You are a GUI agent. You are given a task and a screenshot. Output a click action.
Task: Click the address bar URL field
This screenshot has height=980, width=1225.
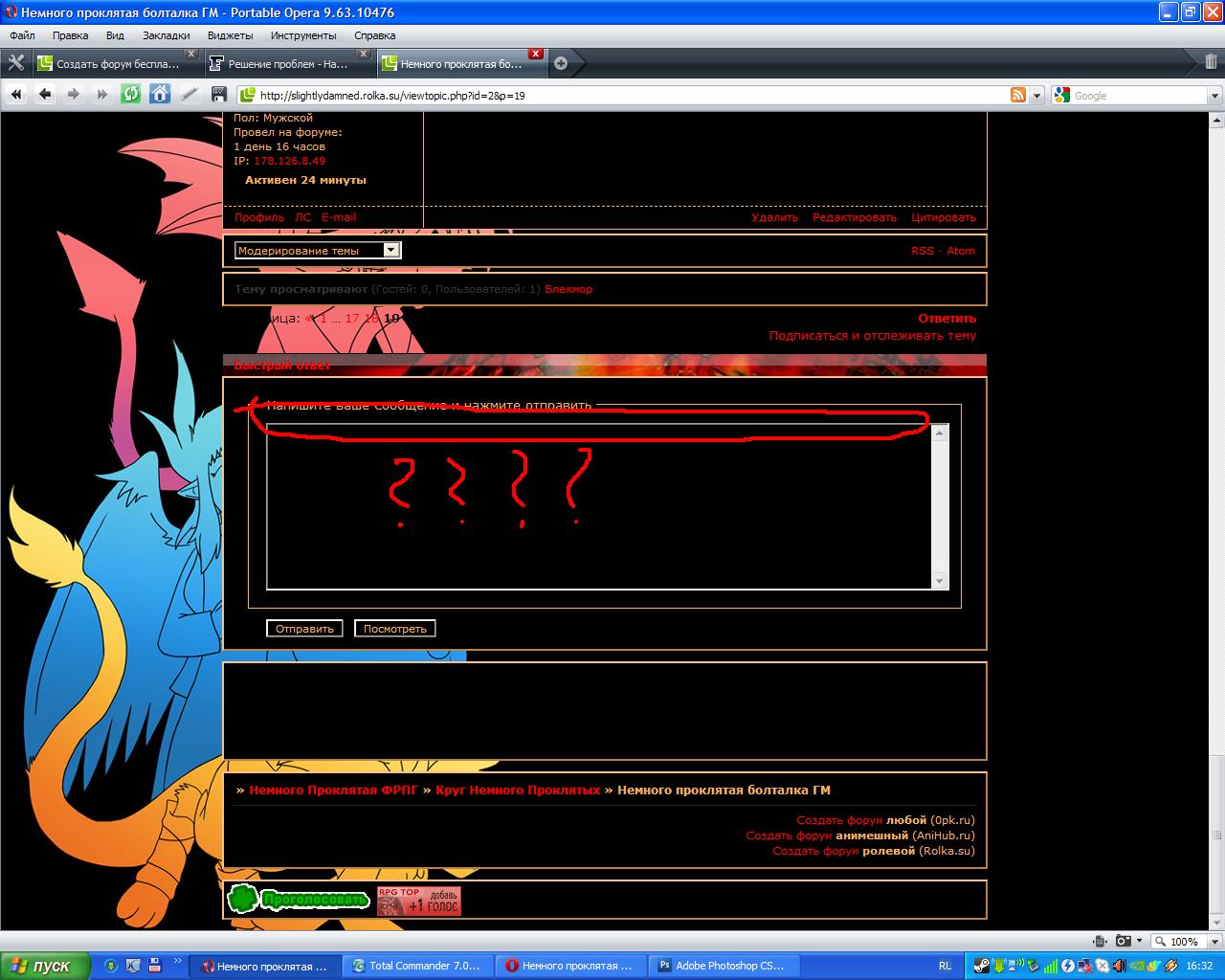point(622,96)
